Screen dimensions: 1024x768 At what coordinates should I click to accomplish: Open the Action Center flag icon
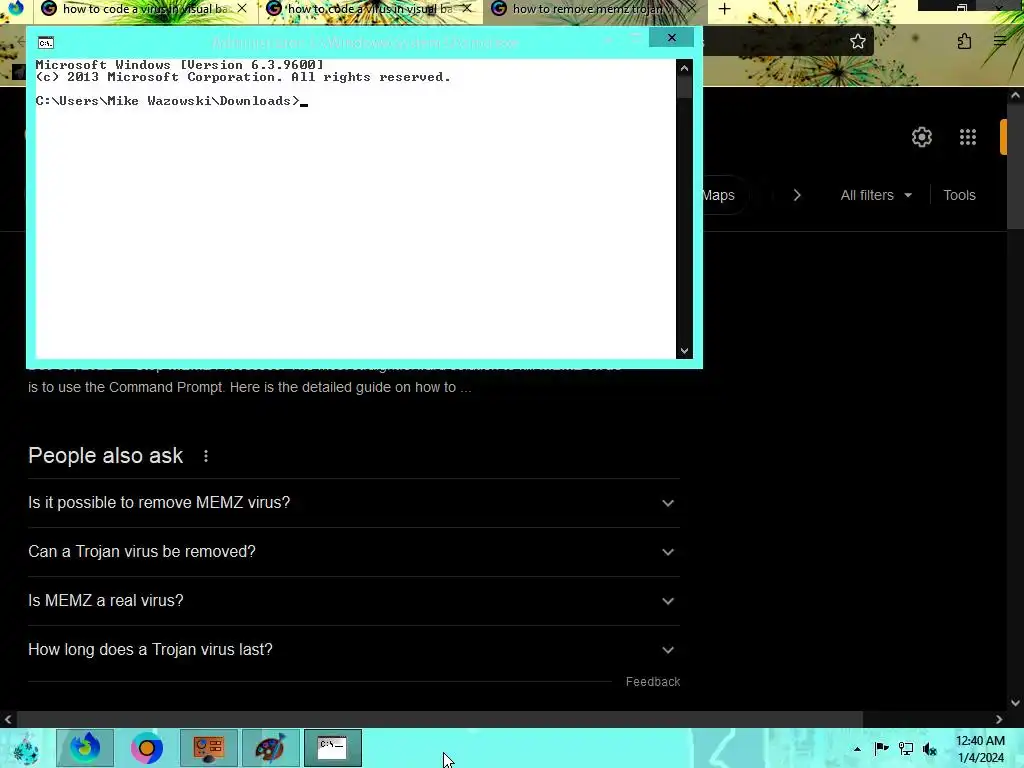(x=881, y=748)
